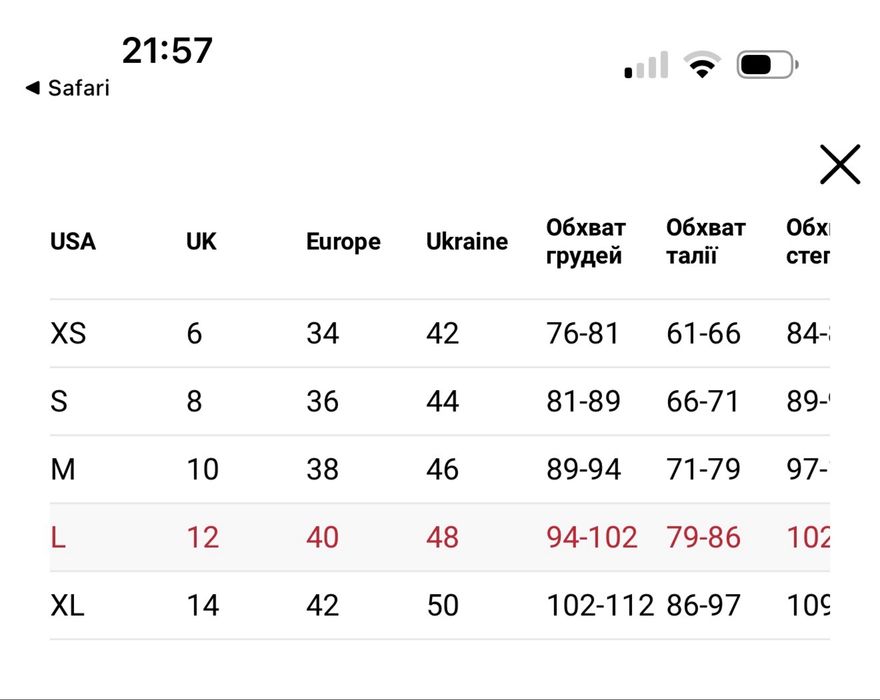
Task: Tap the Ukraine column header
Action: pyautogui.click(x=467, y=242)
